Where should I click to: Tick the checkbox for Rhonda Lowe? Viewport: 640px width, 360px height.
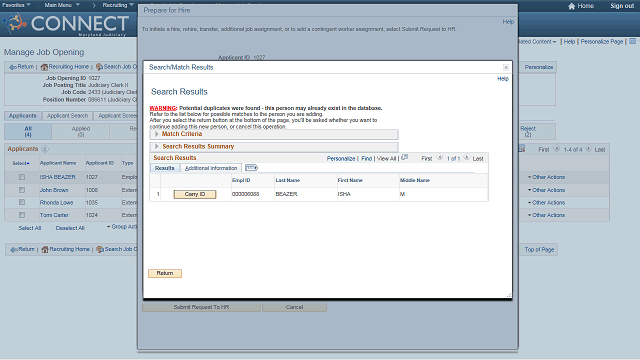click(x=22, y=202)
